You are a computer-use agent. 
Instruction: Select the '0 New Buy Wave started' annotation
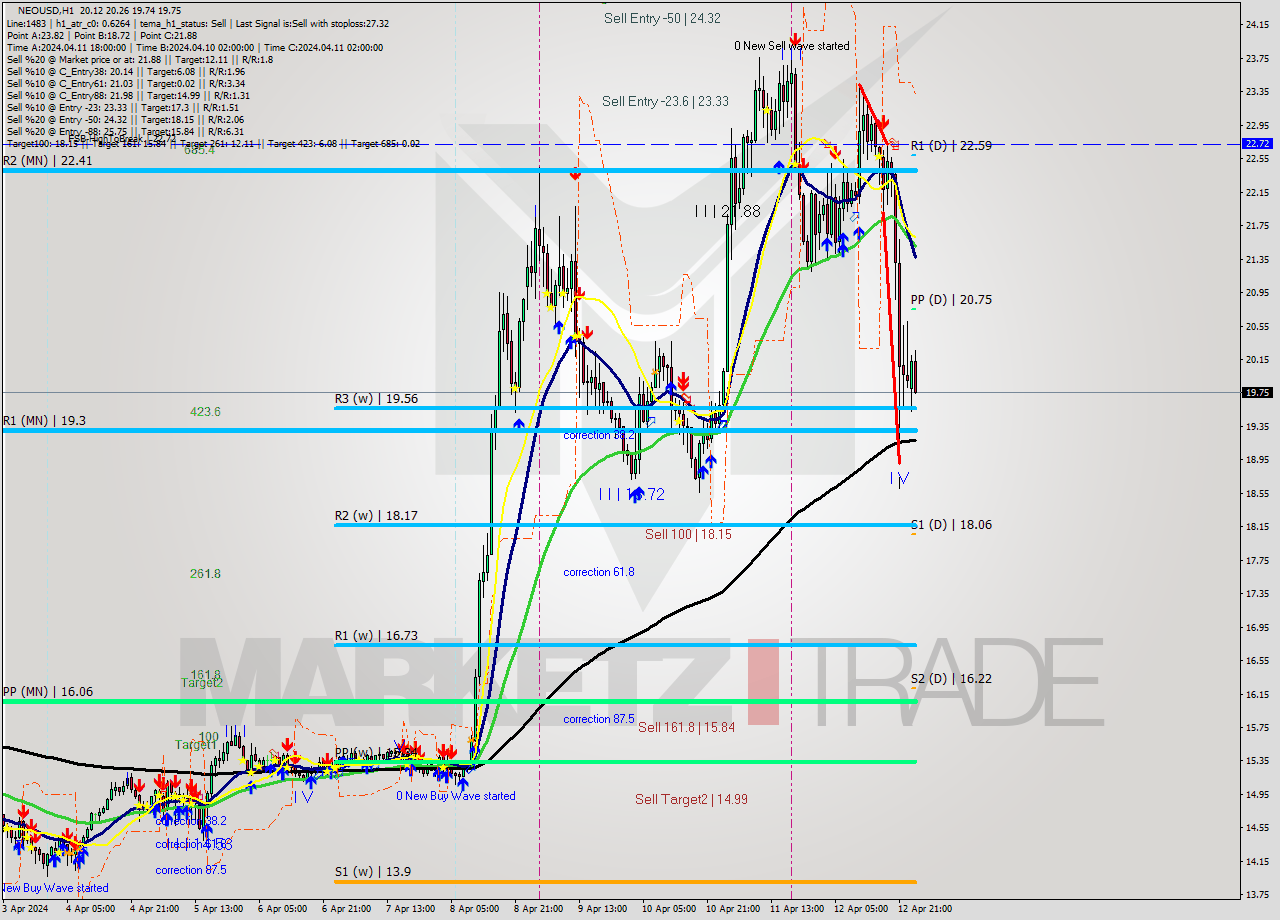point(456,797)
